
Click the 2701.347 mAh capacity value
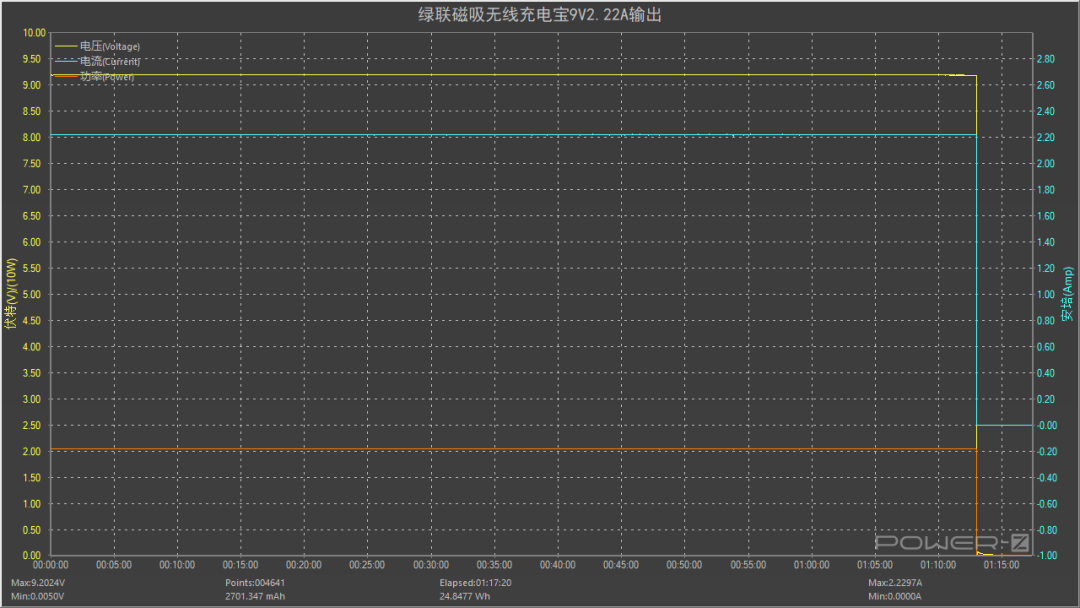255,596
